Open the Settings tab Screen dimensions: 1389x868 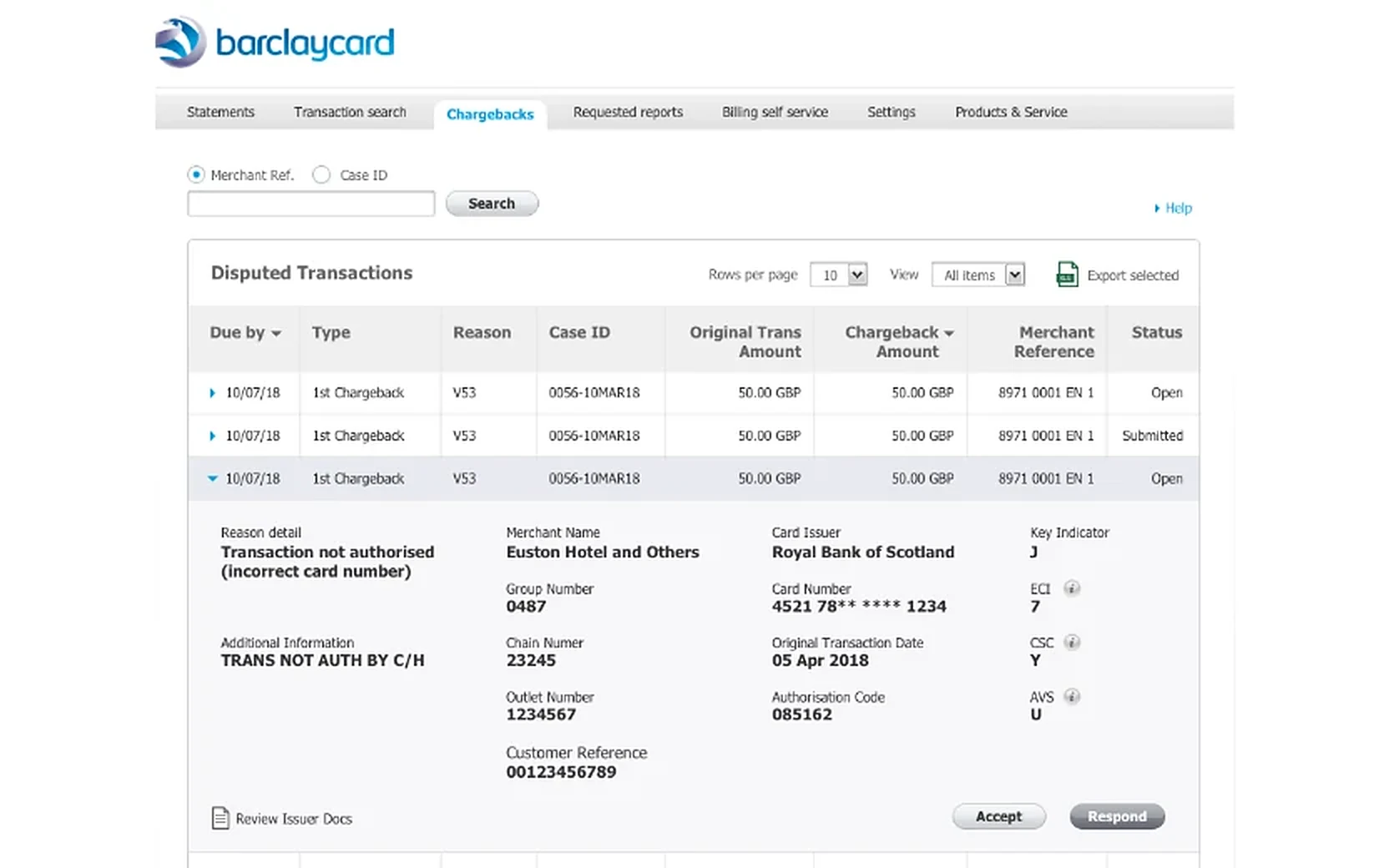click(891, 112)
